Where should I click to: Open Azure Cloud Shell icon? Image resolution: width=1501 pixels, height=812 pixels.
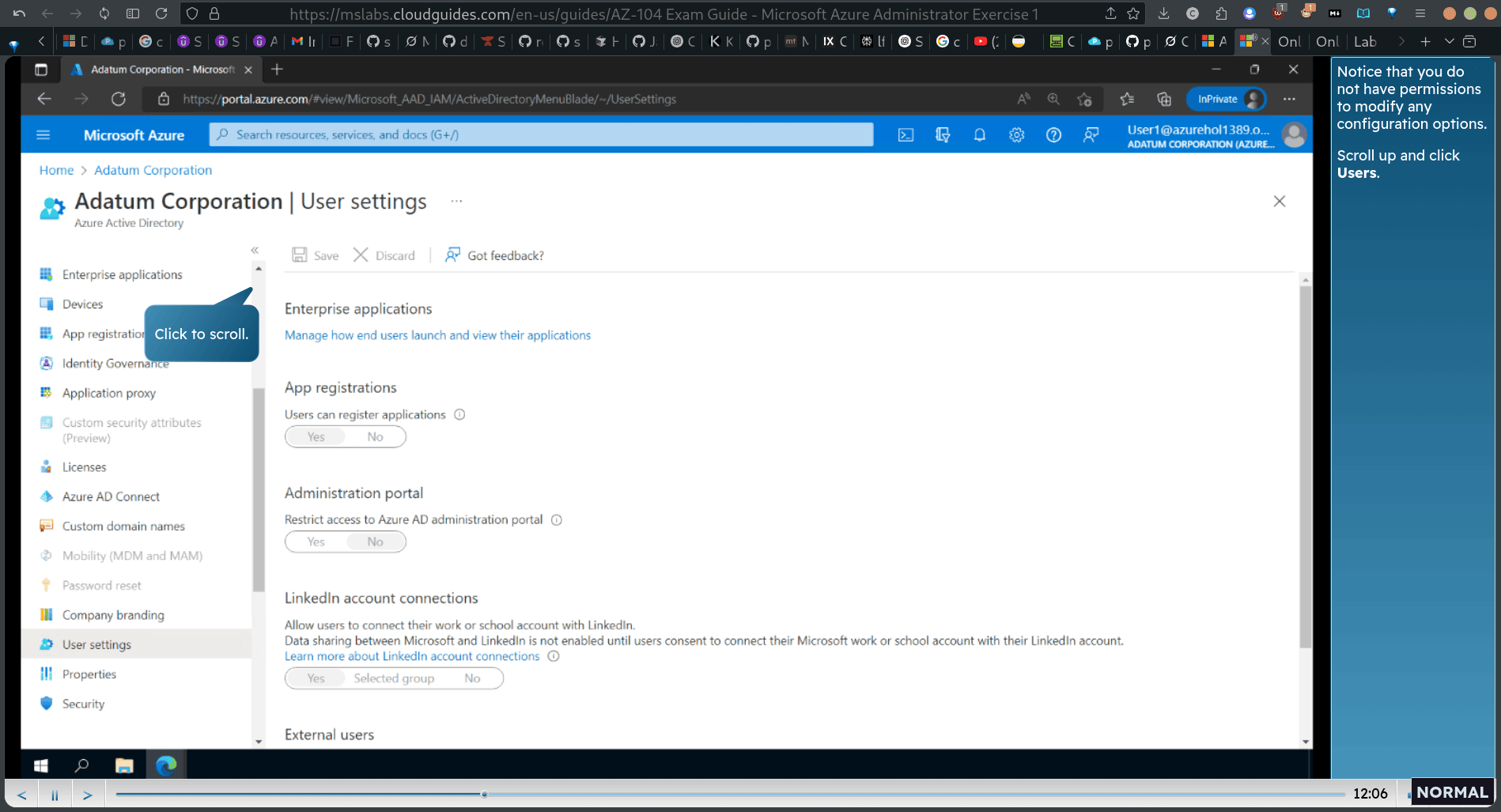(x=906, y=135)
